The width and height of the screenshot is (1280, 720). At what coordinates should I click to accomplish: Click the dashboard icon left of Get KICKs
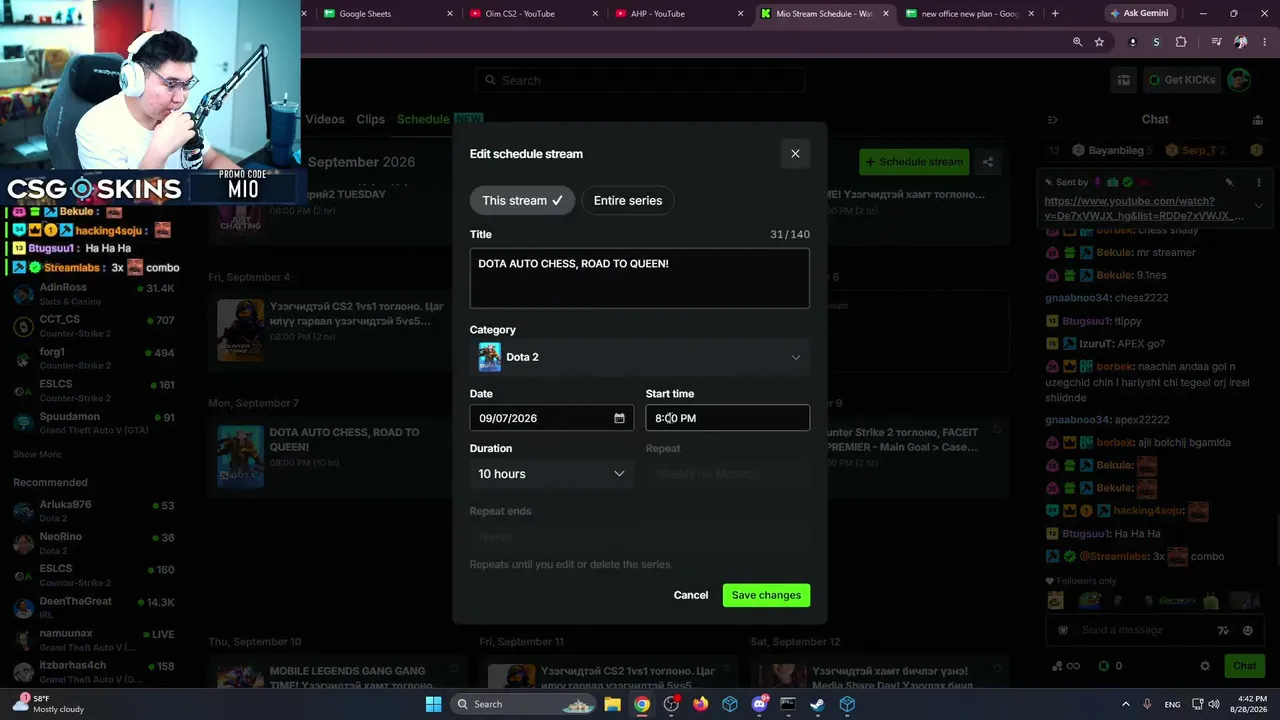(1124, 80)
